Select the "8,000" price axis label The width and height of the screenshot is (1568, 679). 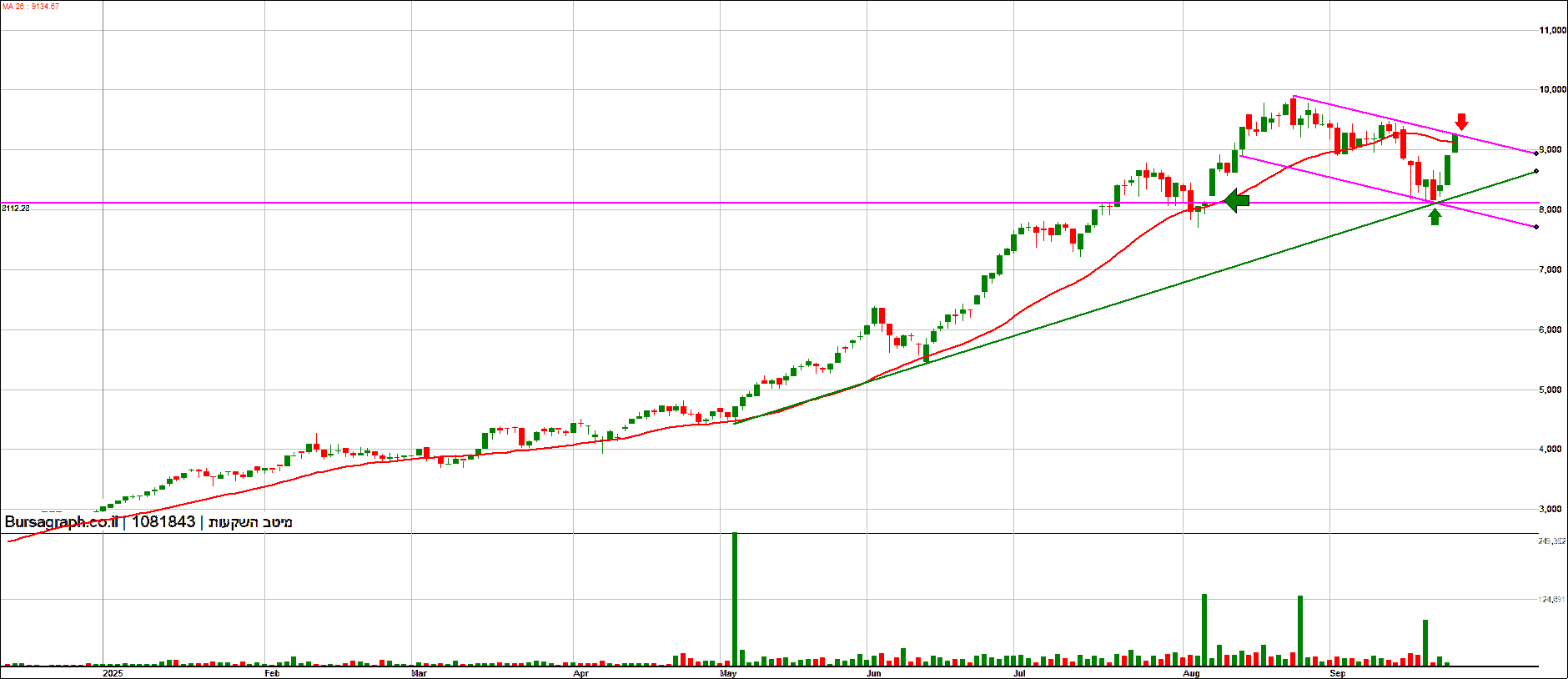click(1550, 210)
